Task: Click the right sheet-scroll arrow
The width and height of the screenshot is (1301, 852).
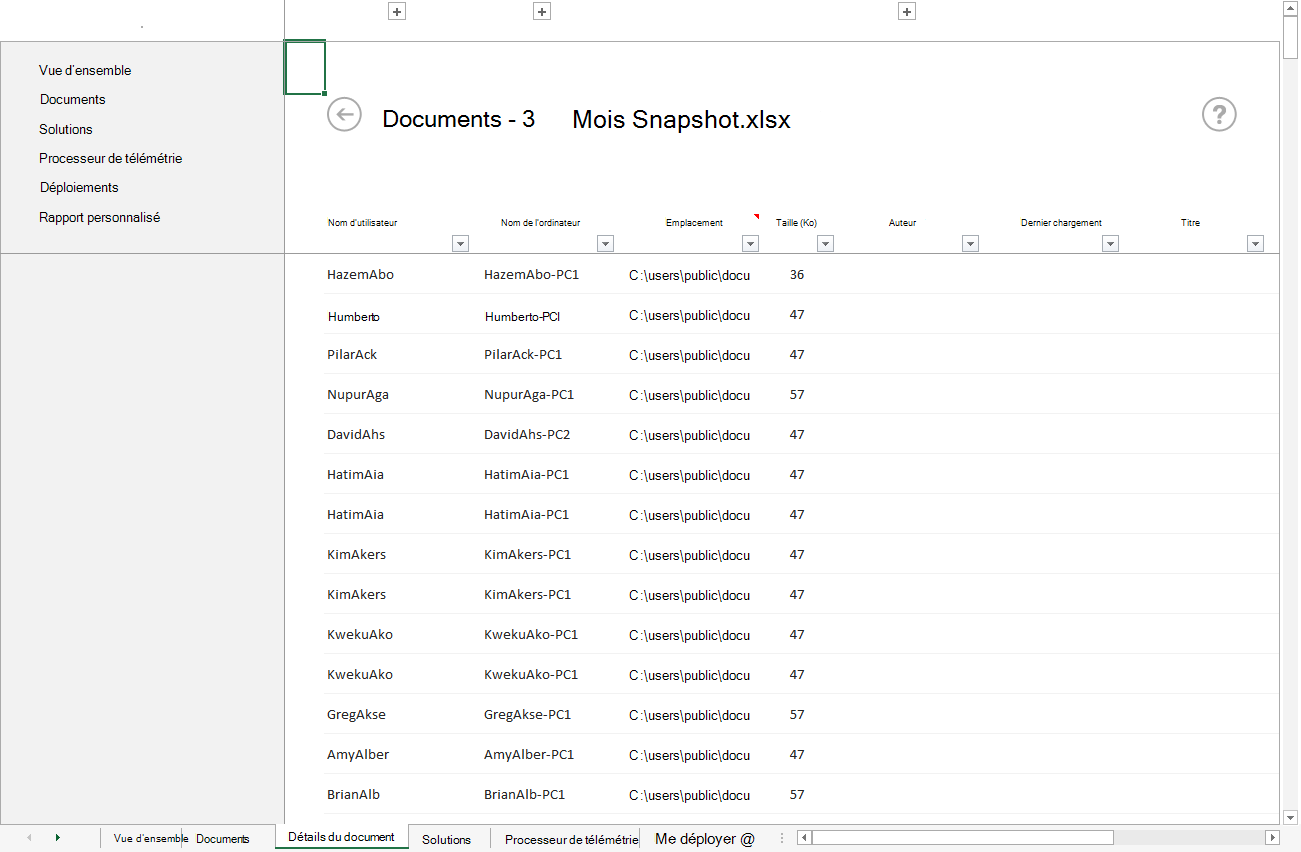Action: [58, 837]
